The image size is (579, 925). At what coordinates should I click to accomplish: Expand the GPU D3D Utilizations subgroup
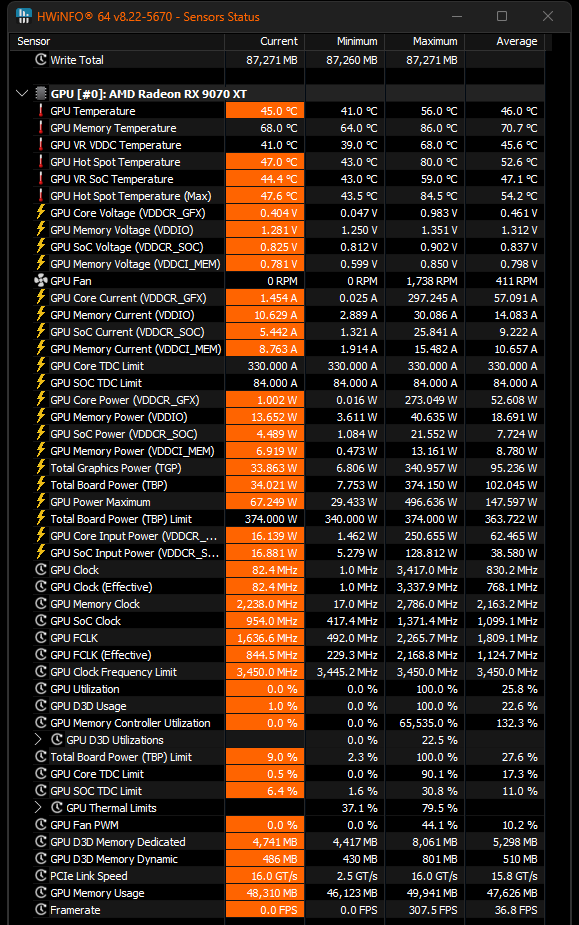point(38,740)
